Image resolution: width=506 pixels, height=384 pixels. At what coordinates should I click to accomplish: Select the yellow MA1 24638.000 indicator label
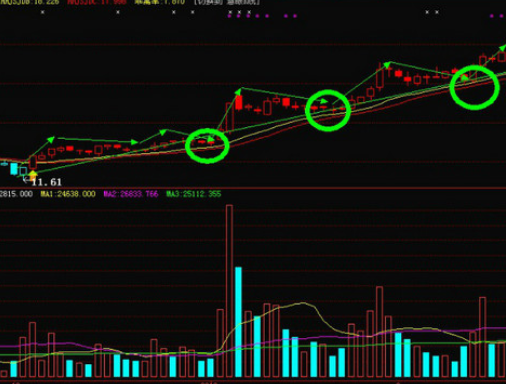coord(68,194)
